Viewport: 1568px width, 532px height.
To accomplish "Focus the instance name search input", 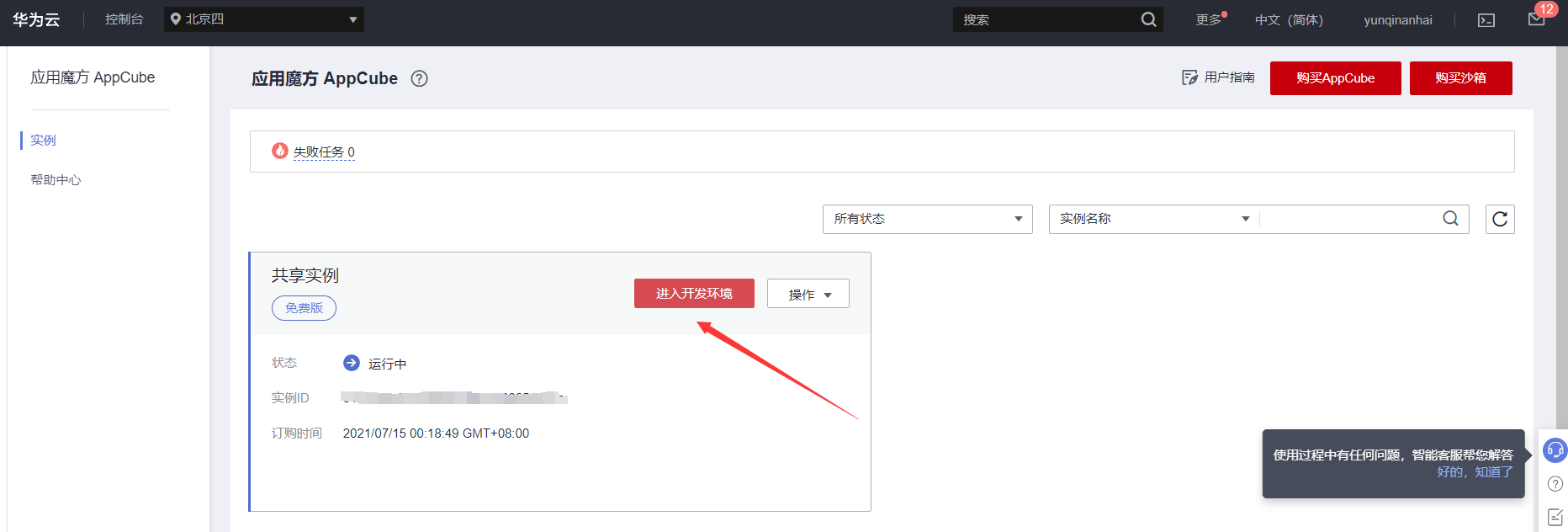I will (1350, 219).
